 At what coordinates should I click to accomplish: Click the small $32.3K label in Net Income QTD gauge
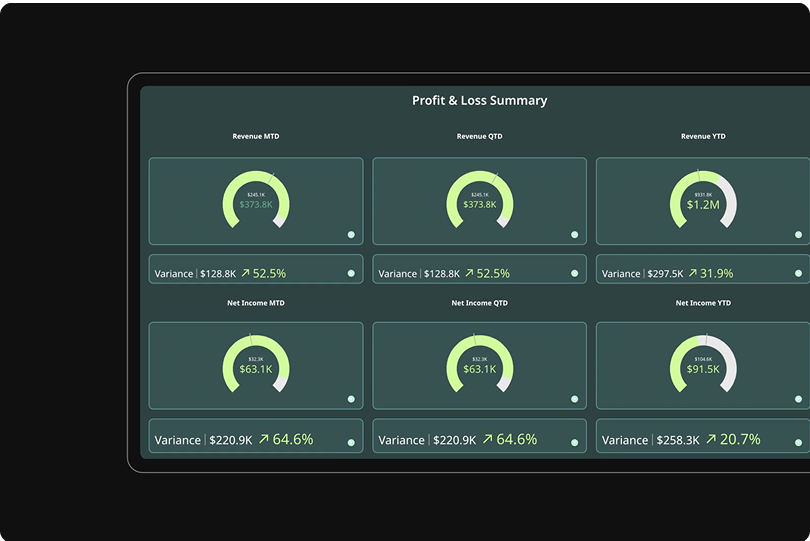tap(479, 359)
